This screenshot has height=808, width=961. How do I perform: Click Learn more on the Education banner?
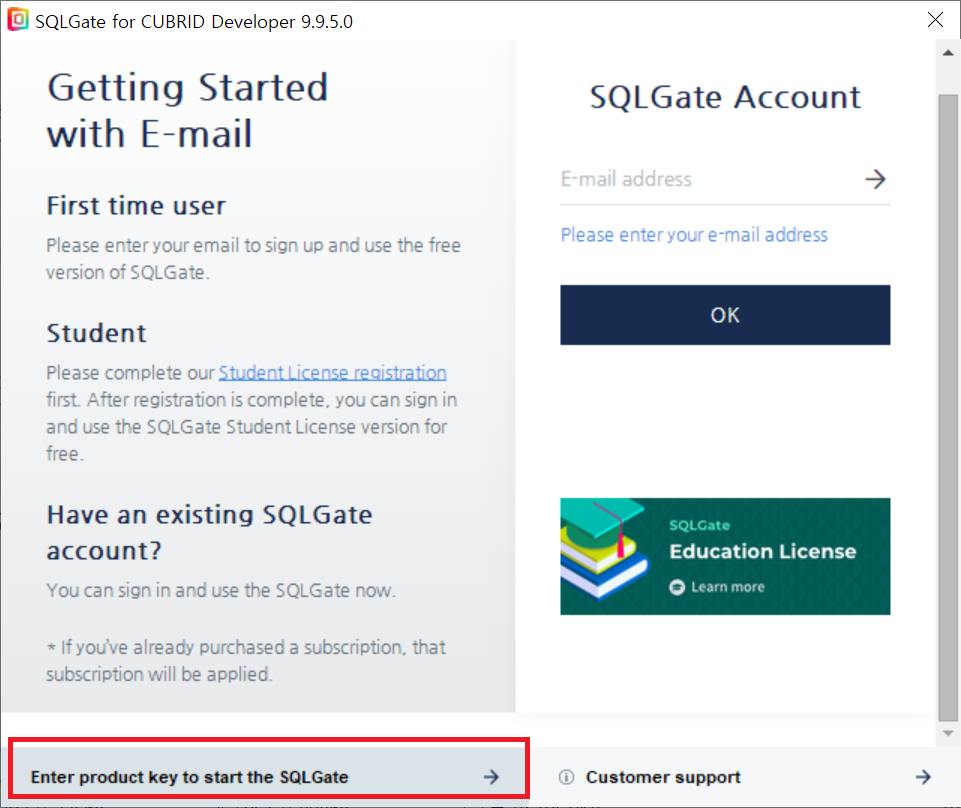pos(727,587)
